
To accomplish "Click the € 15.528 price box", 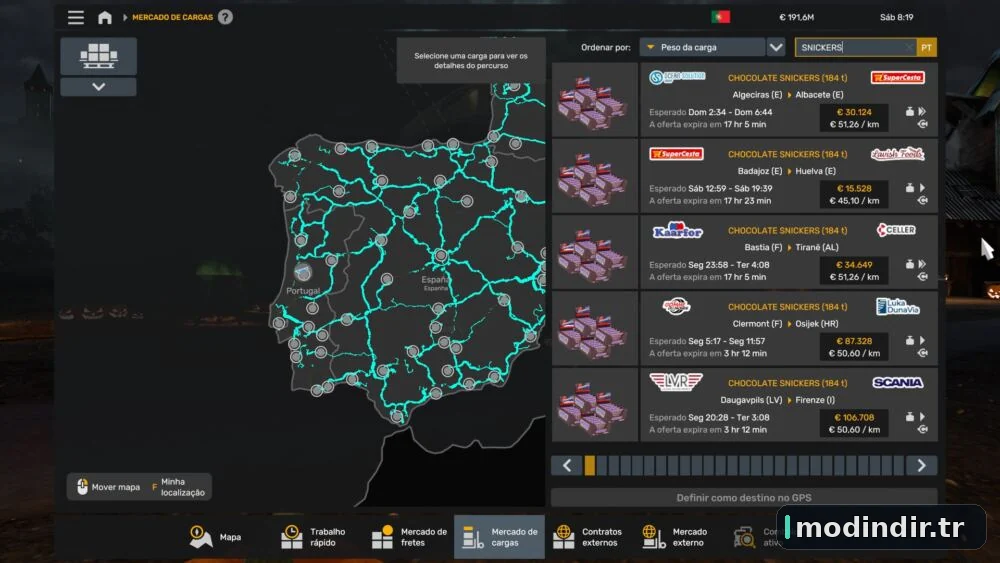I will pyautogui.click(x=854, y=194).
